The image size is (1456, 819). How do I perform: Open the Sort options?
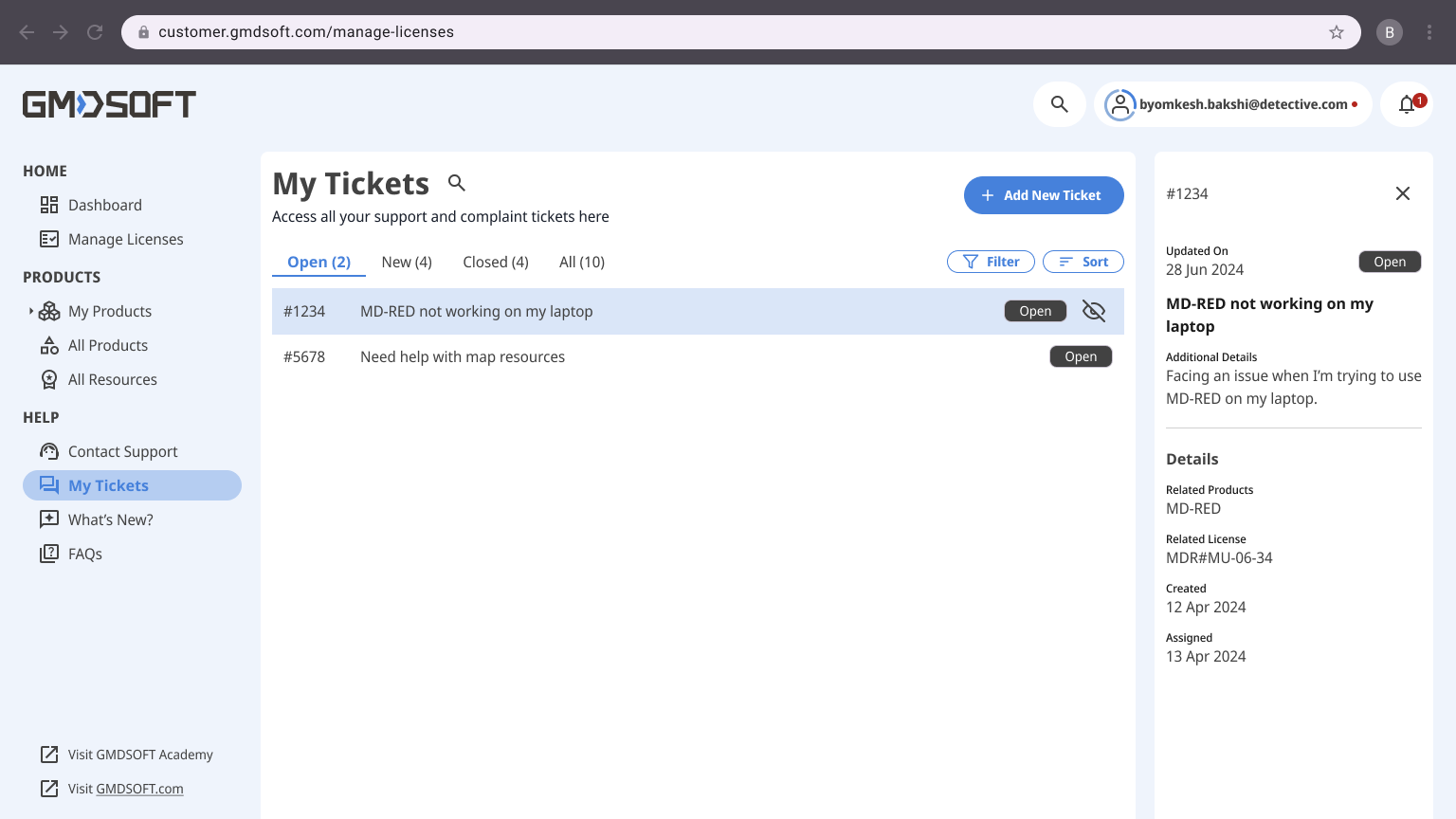click(1083, 262)
